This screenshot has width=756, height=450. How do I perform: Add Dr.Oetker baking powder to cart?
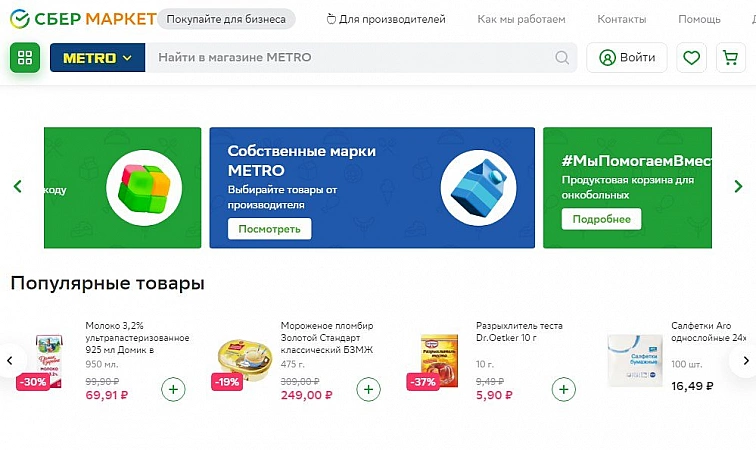(564, 389)
